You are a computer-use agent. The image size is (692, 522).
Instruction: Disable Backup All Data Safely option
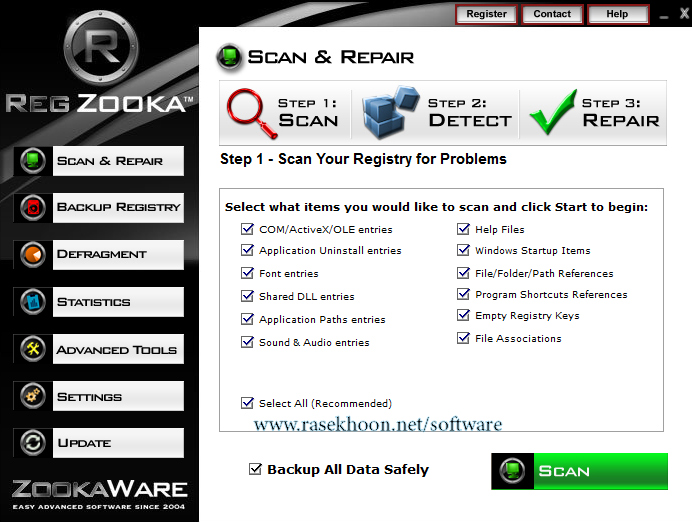pos(255,469)
